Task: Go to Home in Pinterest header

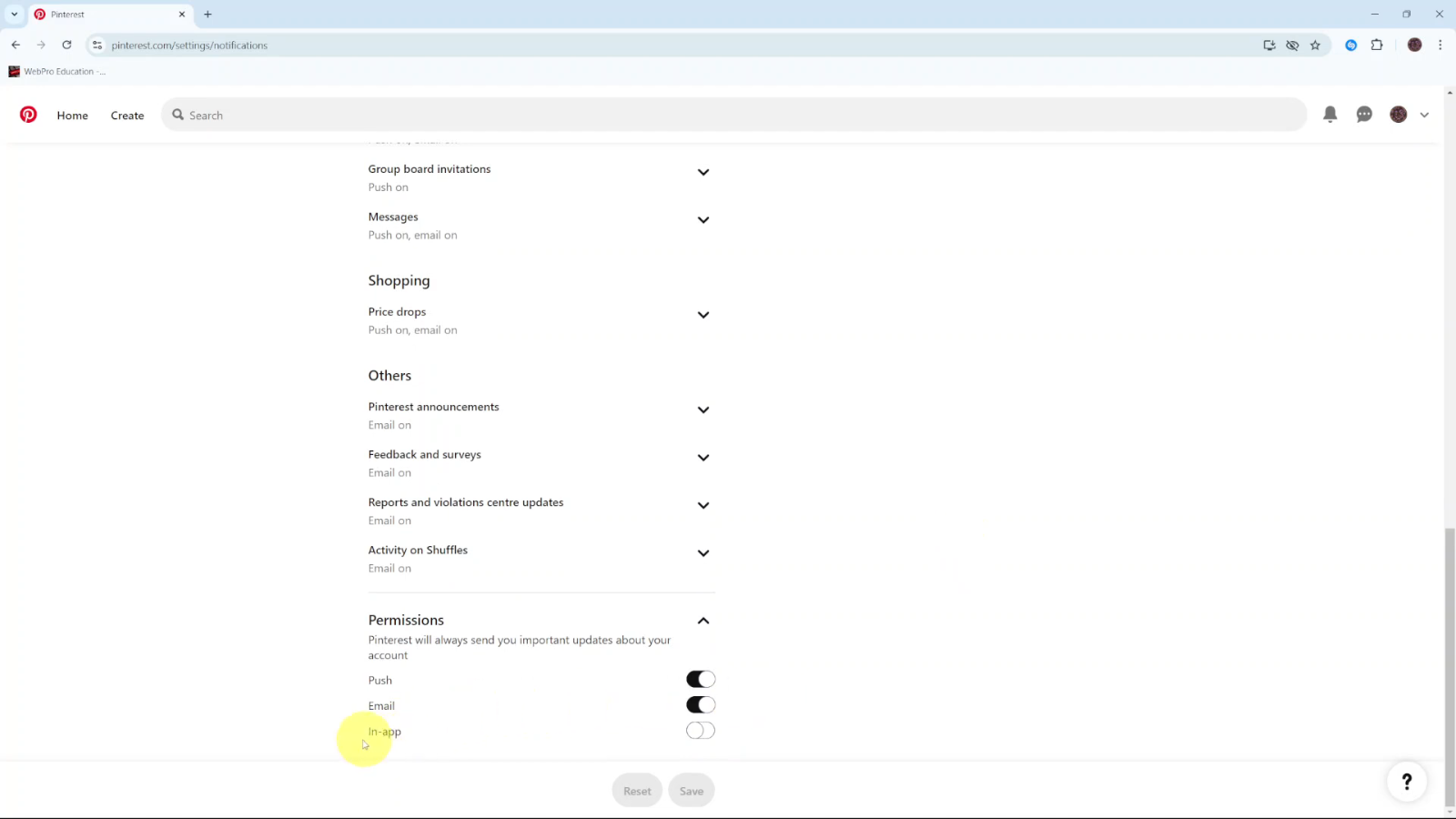Action: pos(73,116)
